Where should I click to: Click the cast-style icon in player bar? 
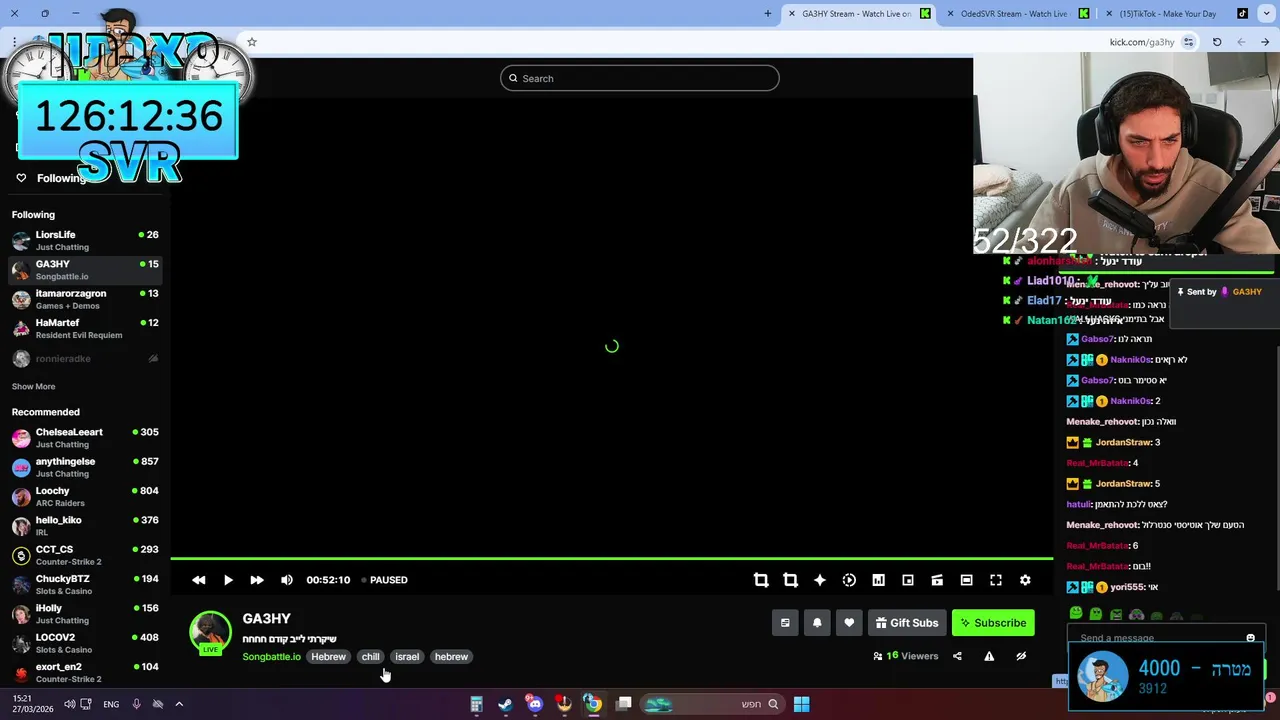coord(937,580)
